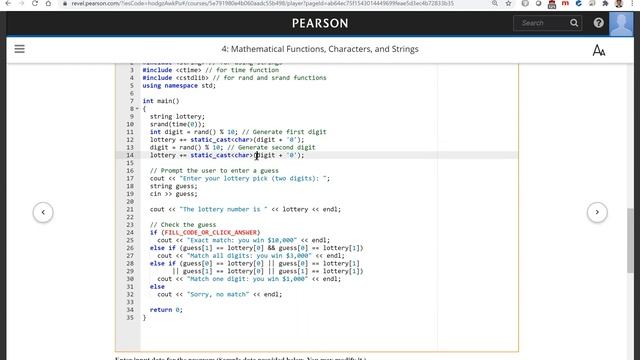640x360 pixels.
Task: Click the search magnifier icon
Action: click(x=574, y=23)
